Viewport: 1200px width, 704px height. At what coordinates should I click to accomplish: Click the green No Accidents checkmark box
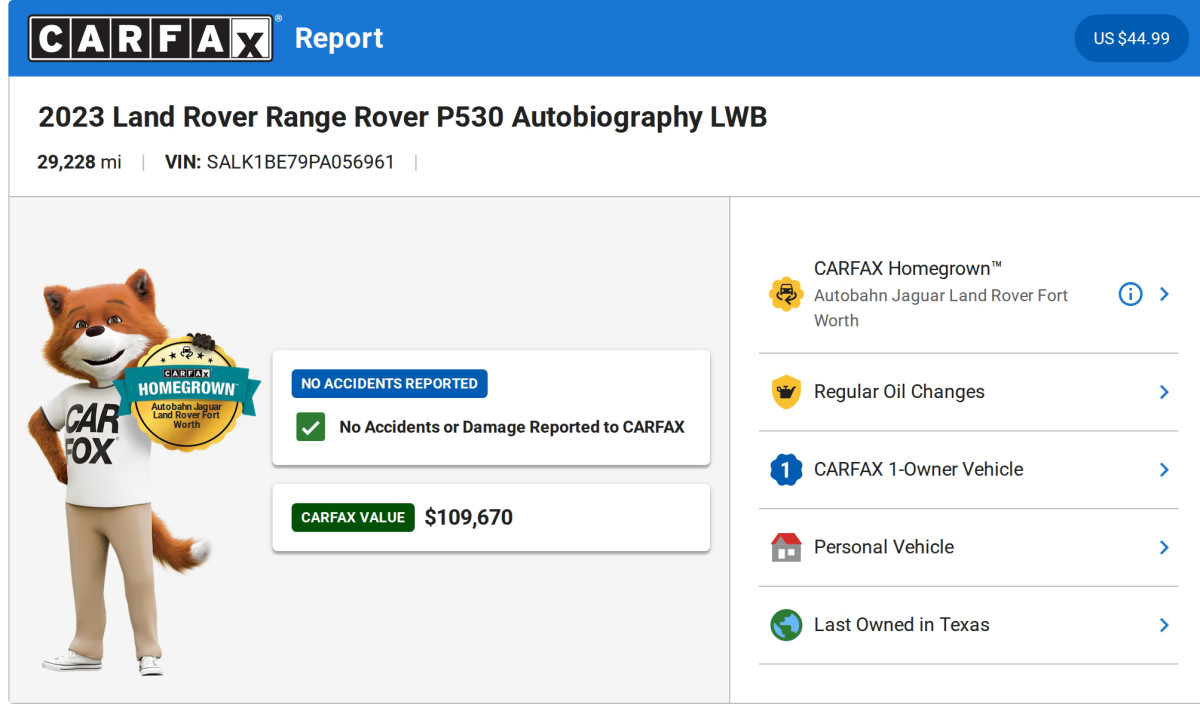310,427
